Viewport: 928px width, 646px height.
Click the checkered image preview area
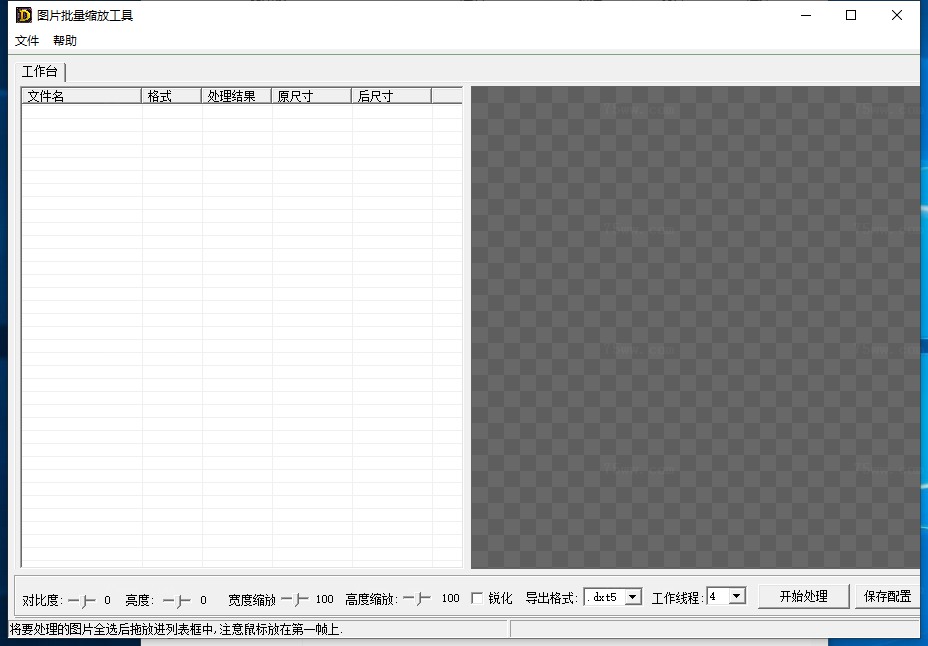pyautogui.click(x=695, y=327)
